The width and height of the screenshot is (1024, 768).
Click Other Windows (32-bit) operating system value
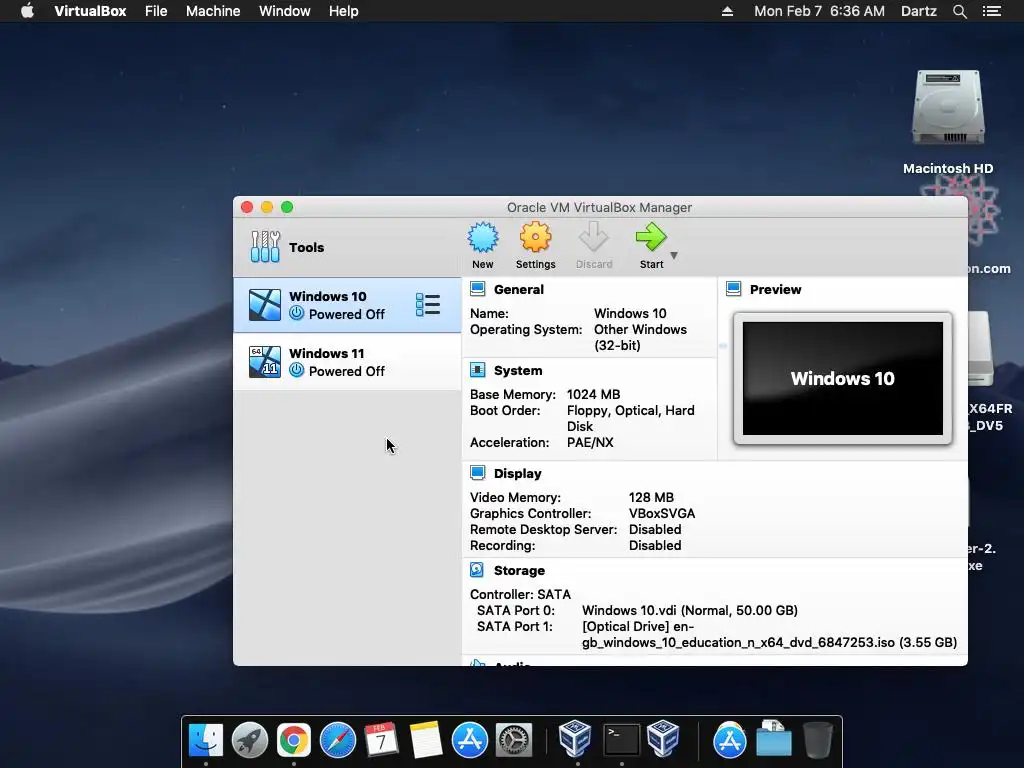pos(640,337)
